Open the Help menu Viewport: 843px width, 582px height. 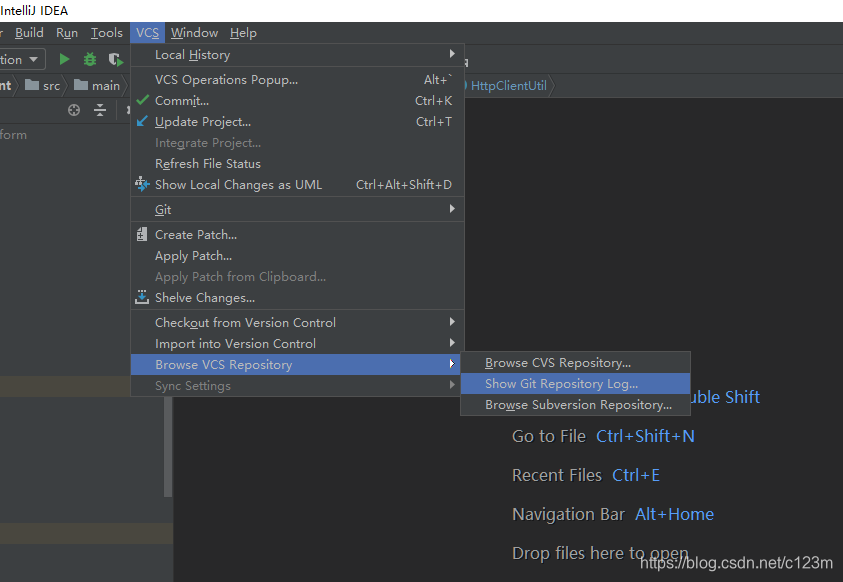[x=243, y=33]
